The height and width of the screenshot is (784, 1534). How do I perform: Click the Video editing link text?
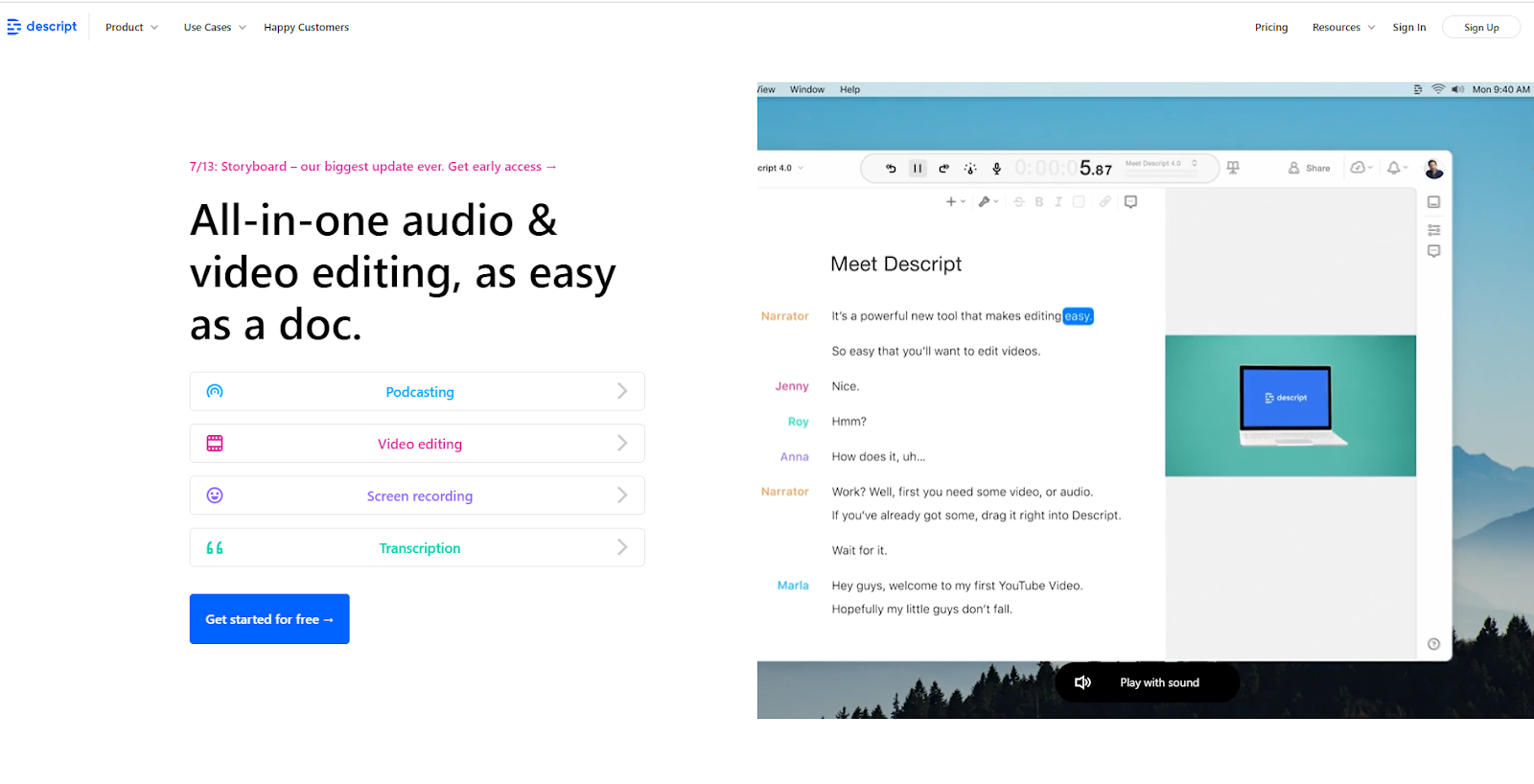[420, 444]
